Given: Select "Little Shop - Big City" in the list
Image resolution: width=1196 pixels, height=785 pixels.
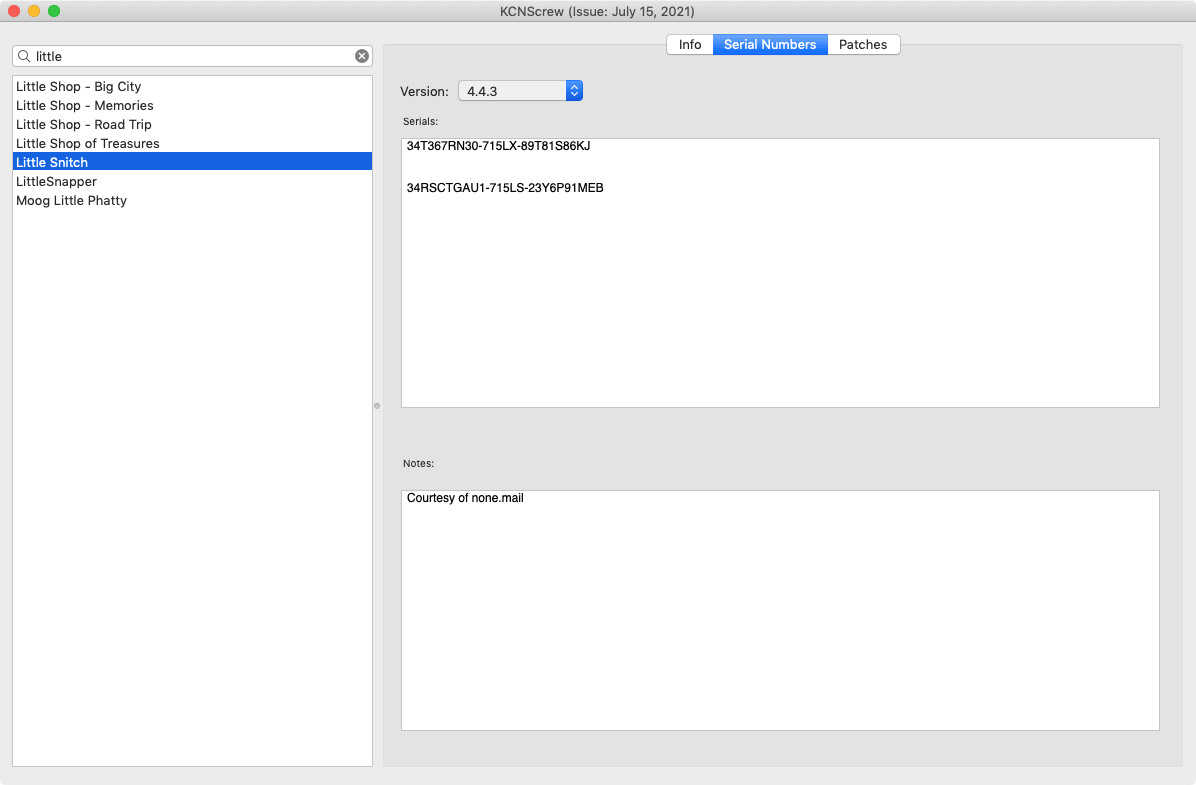Looking at the screenshot, I should [x=79, y=87].
